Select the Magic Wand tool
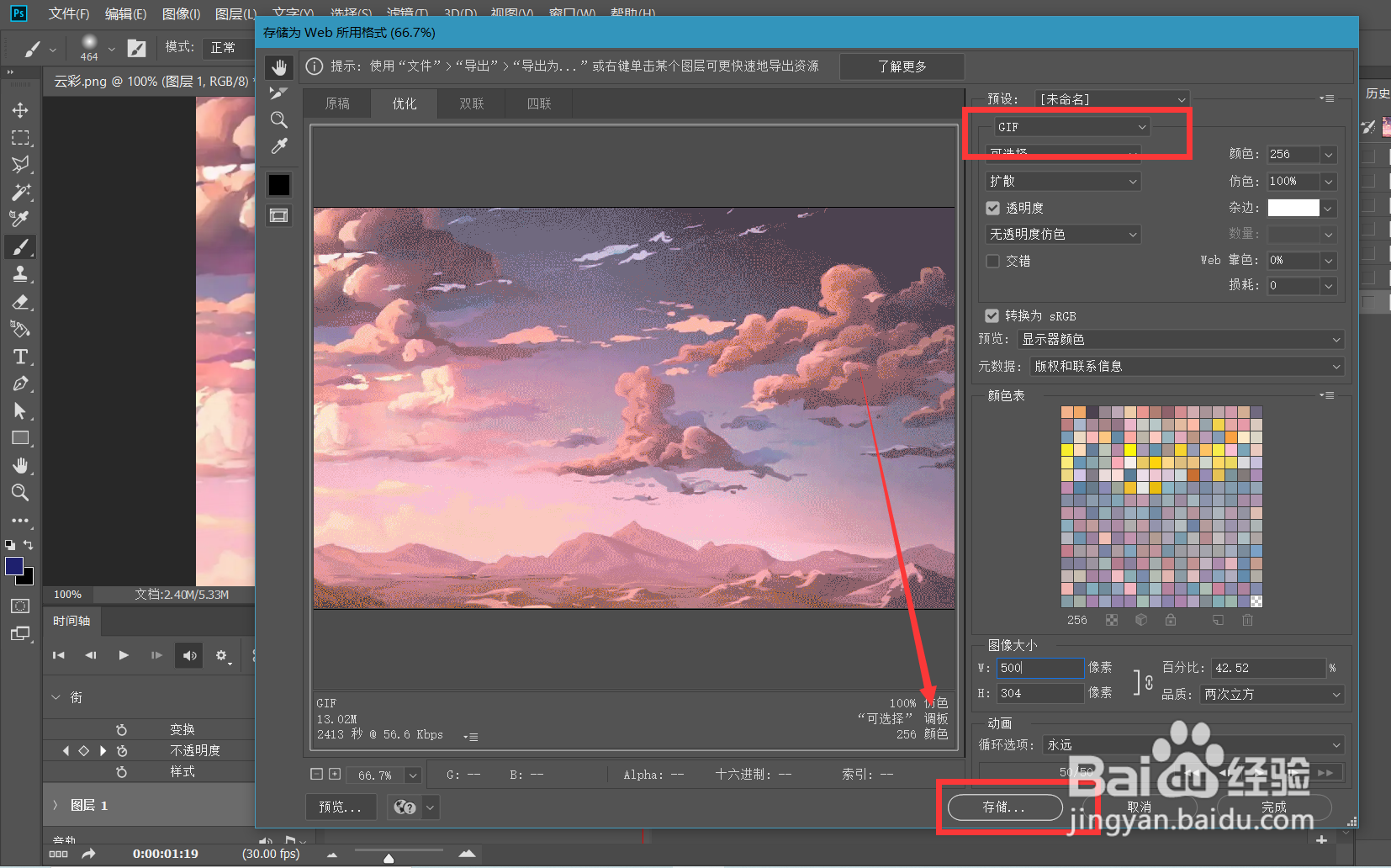 pos(20,192)
